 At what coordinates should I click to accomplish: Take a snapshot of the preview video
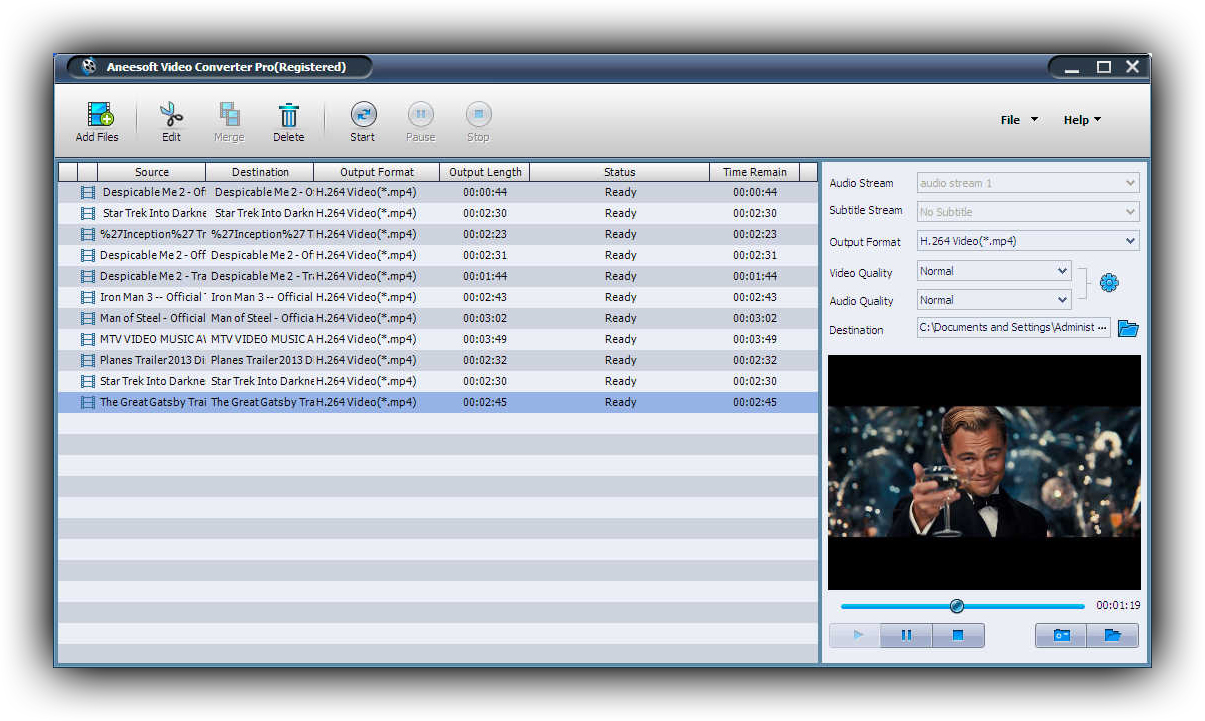click(x=1061, y=635)
